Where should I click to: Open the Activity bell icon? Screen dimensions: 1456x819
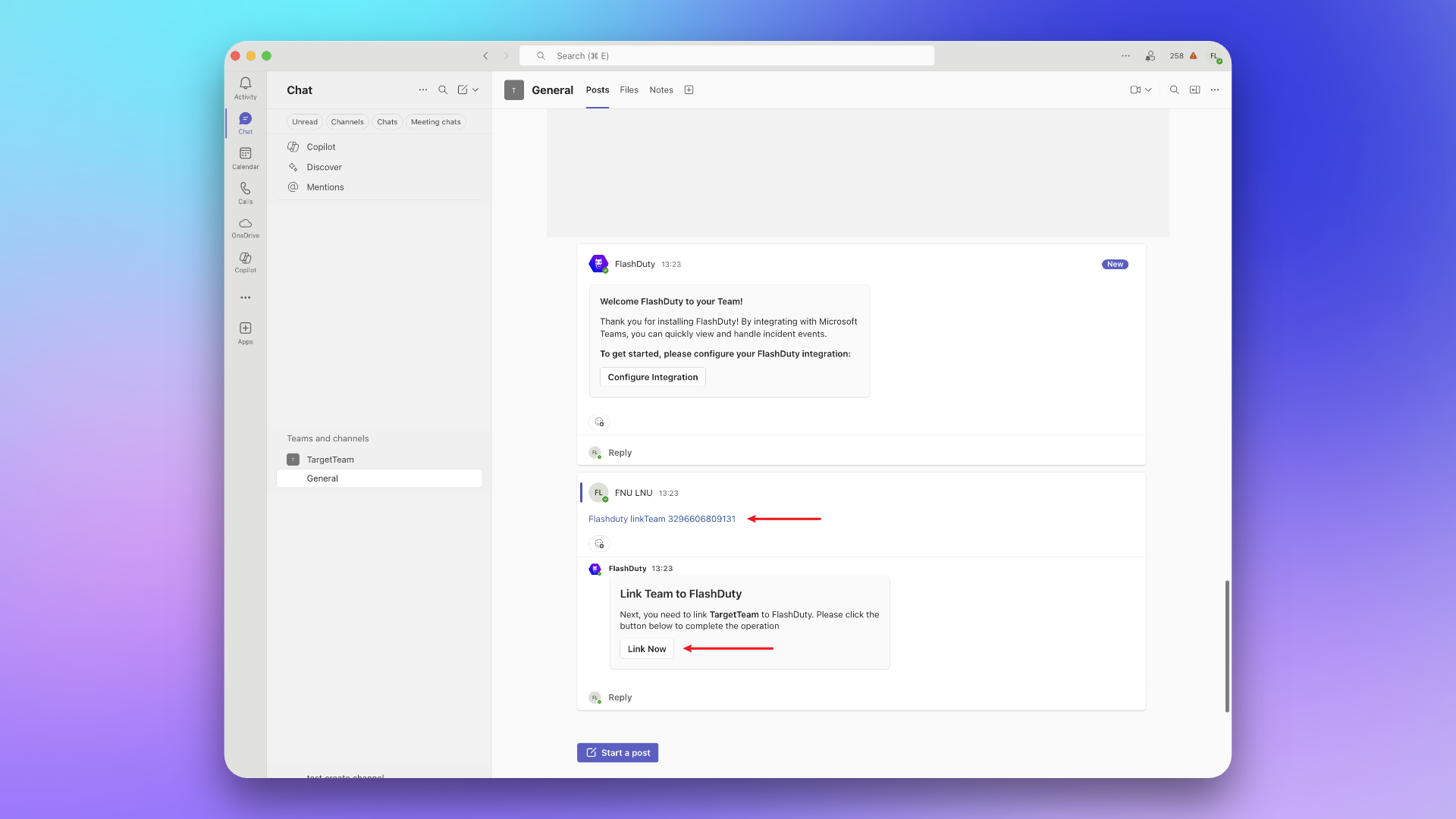(245, 84)
